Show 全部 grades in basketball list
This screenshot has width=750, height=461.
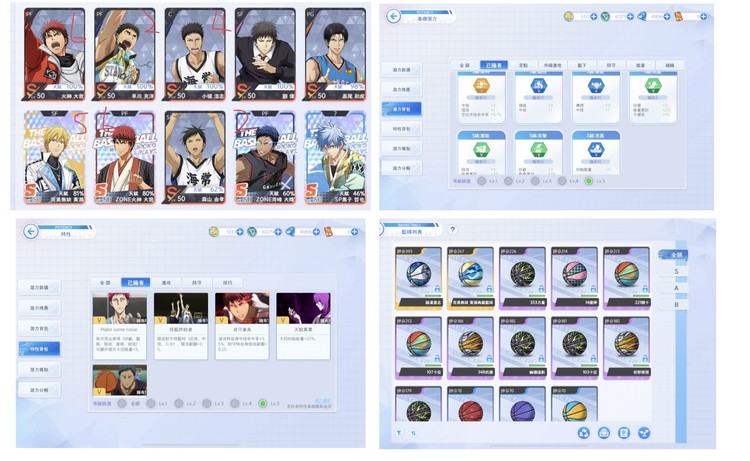(x=674, y=255)
